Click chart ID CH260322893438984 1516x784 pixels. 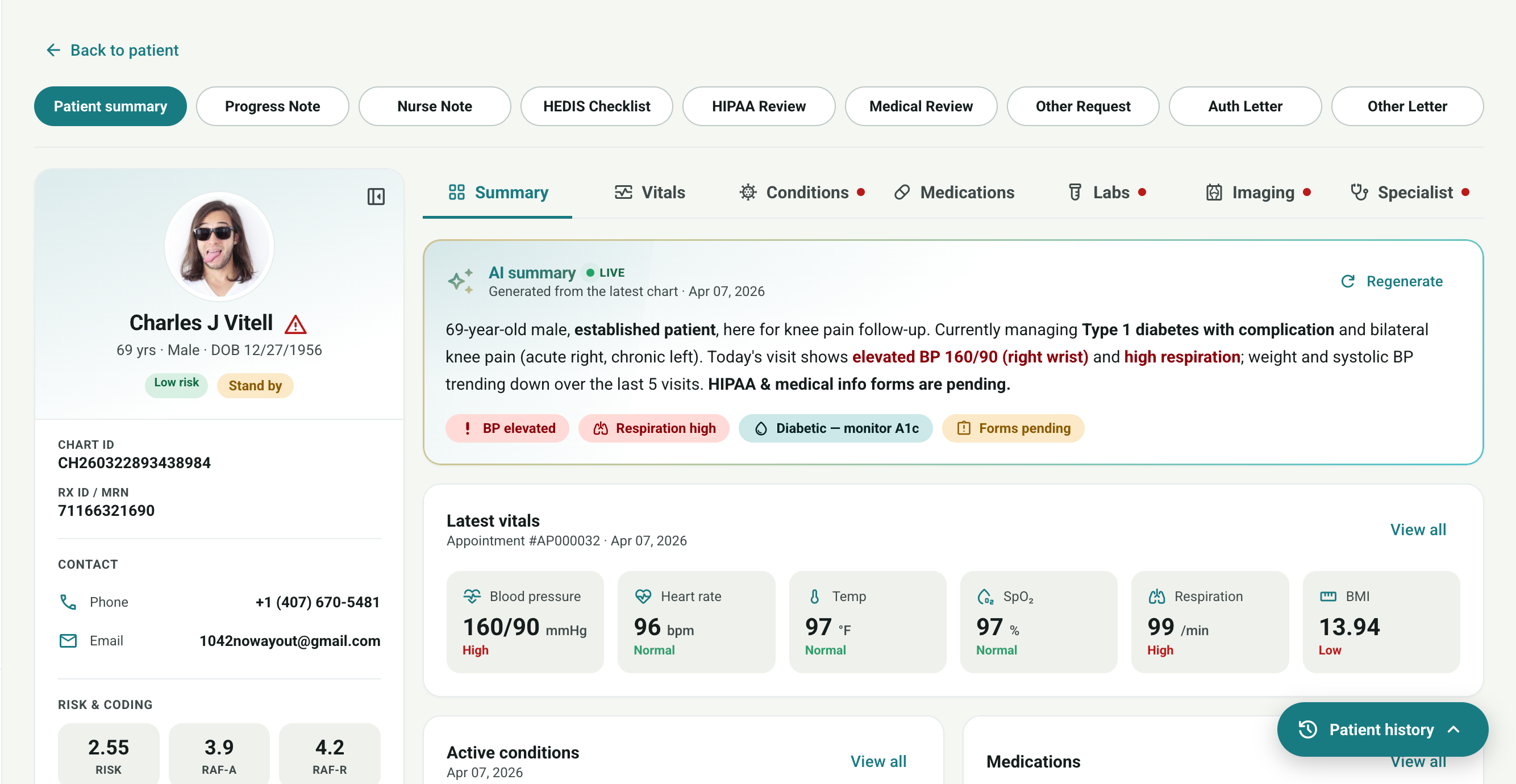tap(134, 462)
